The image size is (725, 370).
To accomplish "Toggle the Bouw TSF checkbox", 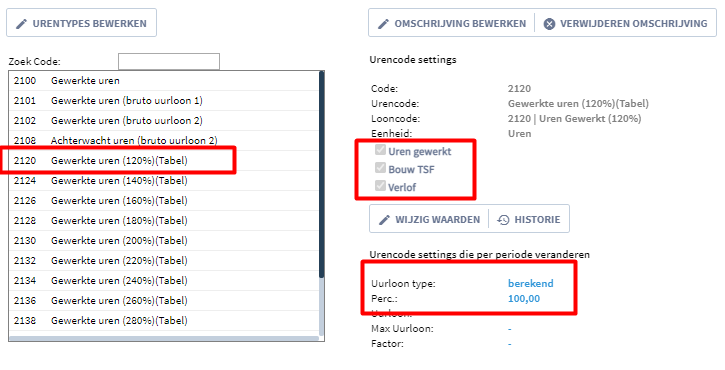I will (x=381, y=168).
